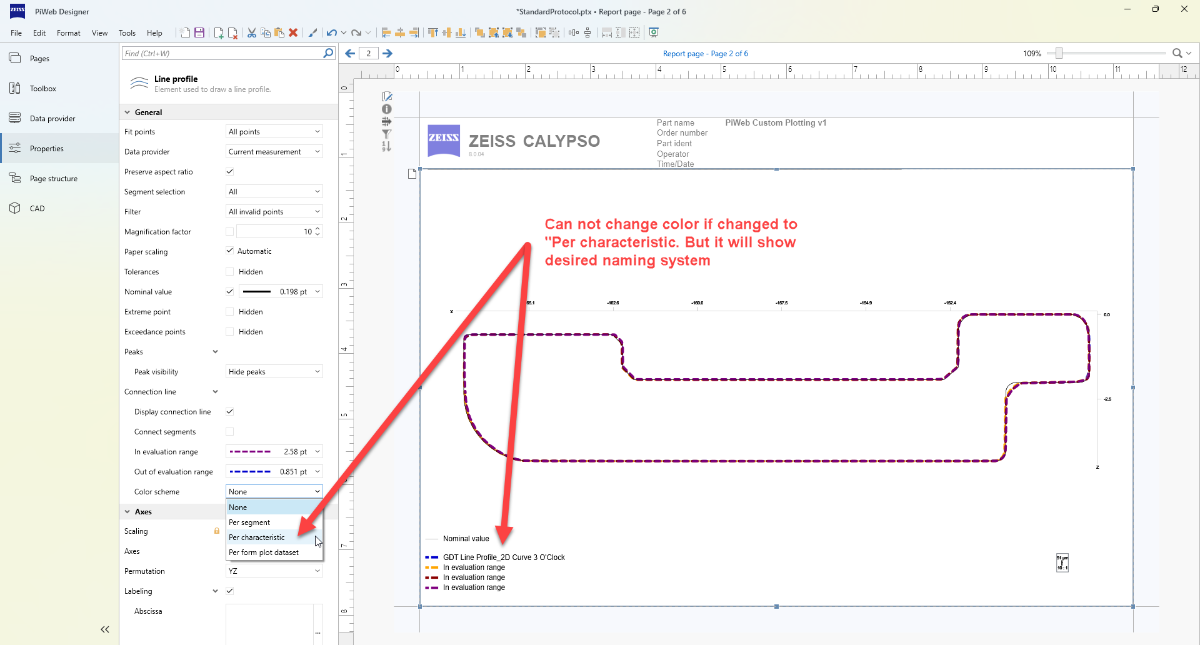Click the format painter brush icon
Image resolution: width=1200 pixels, height=645 pixels.
(x=313, y=33)
